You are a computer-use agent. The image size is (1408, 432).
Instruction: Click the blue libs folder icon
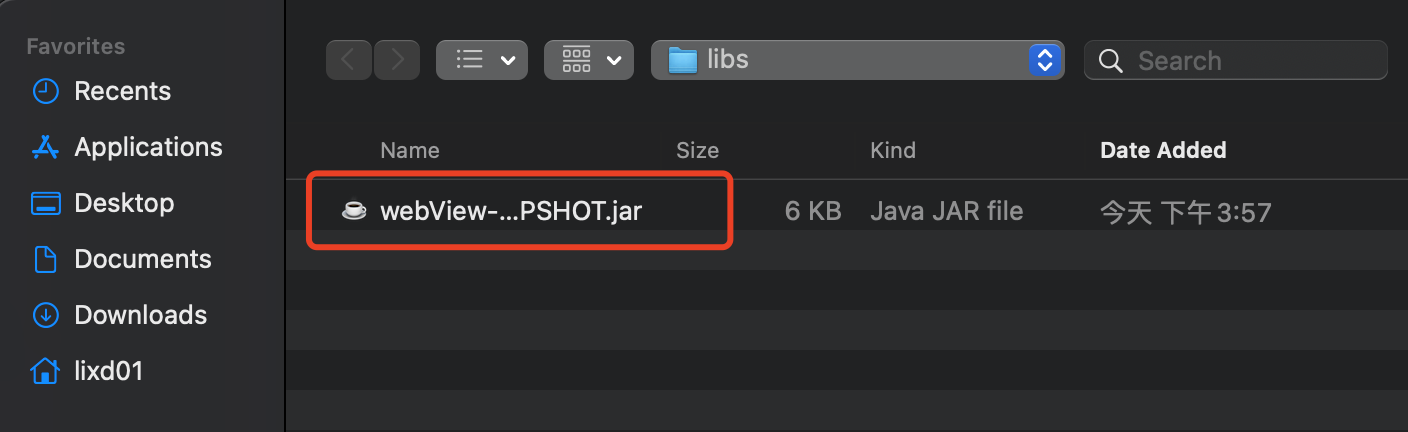[x=682, y=60]
